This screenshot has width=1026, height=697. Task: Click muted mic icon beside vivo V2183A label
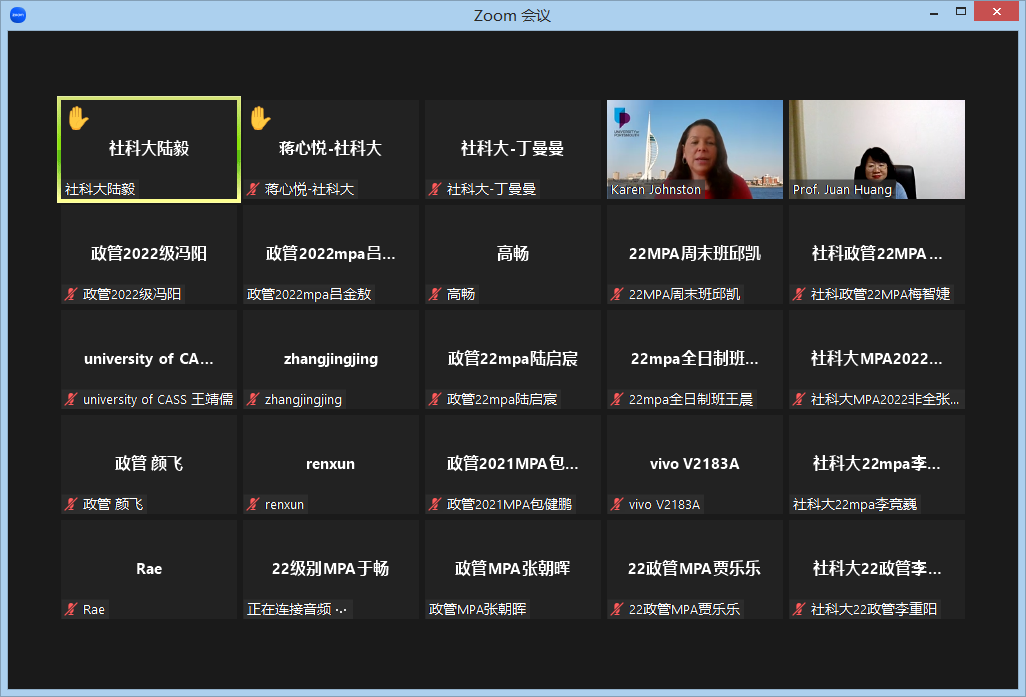[617, 505]
